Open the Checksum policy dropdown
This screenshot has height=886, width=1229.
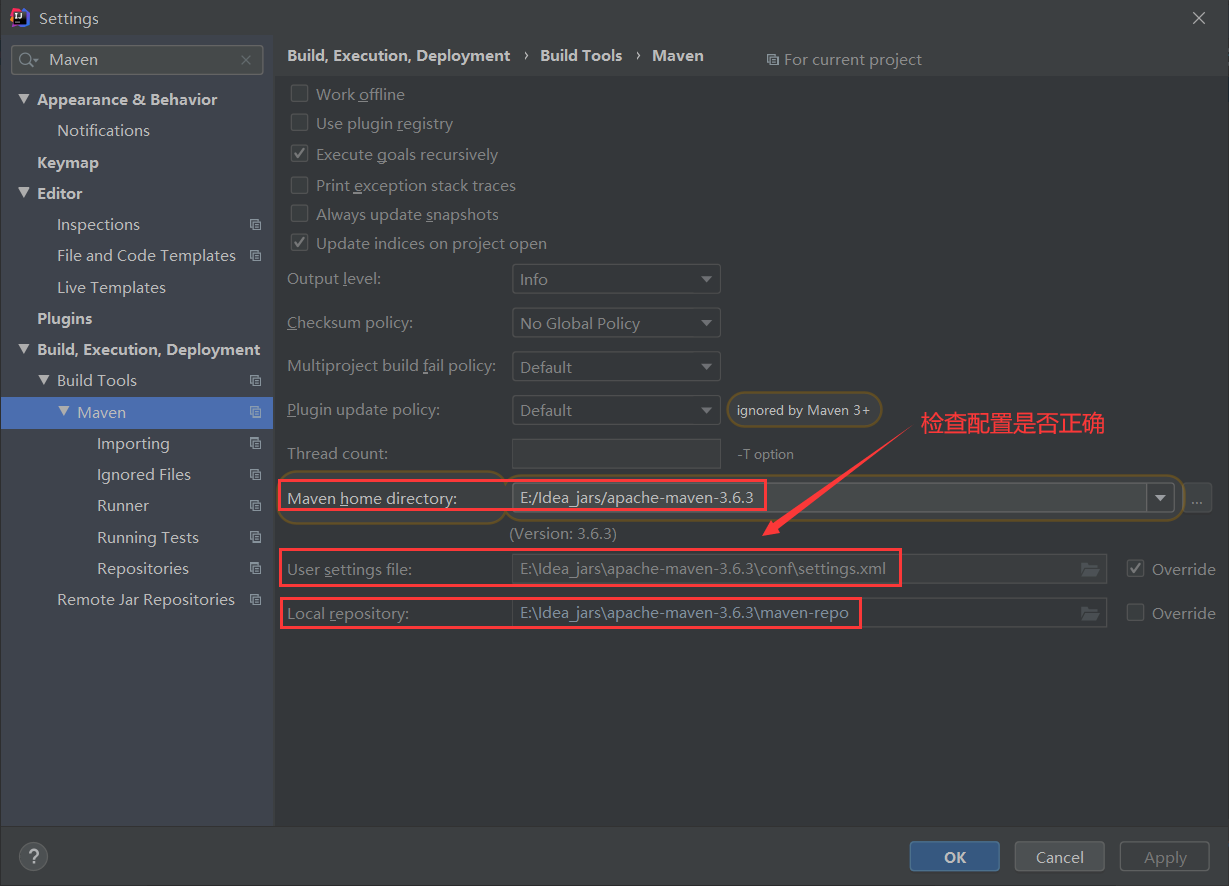coord(616,323)
